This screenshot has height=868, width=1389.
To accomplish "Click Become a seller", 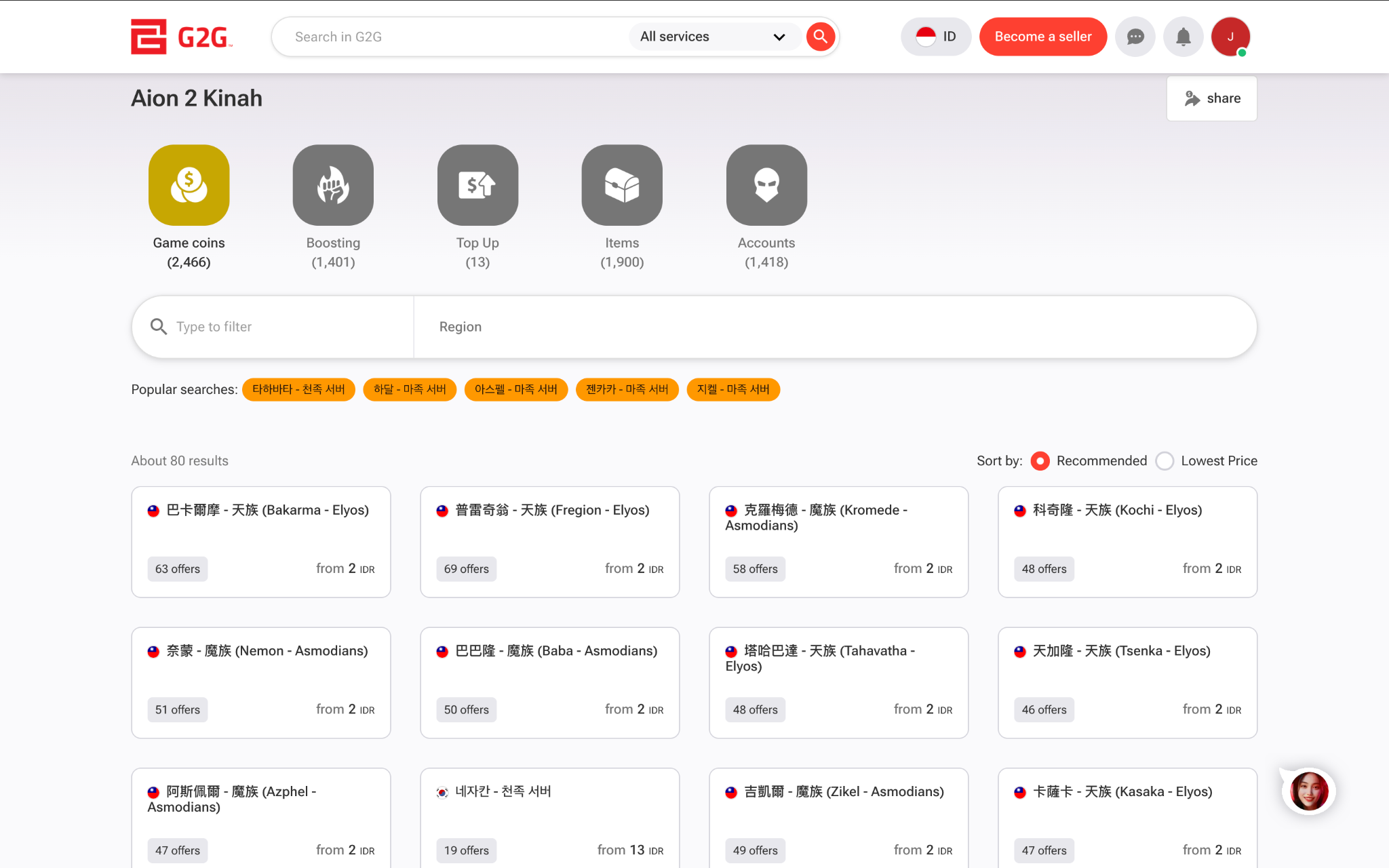I will tap(1043, 37).
